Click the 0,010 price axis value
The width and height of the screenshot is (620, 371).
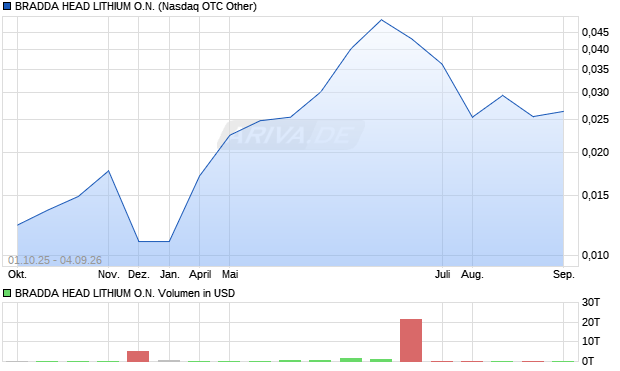tap(595, 256)
